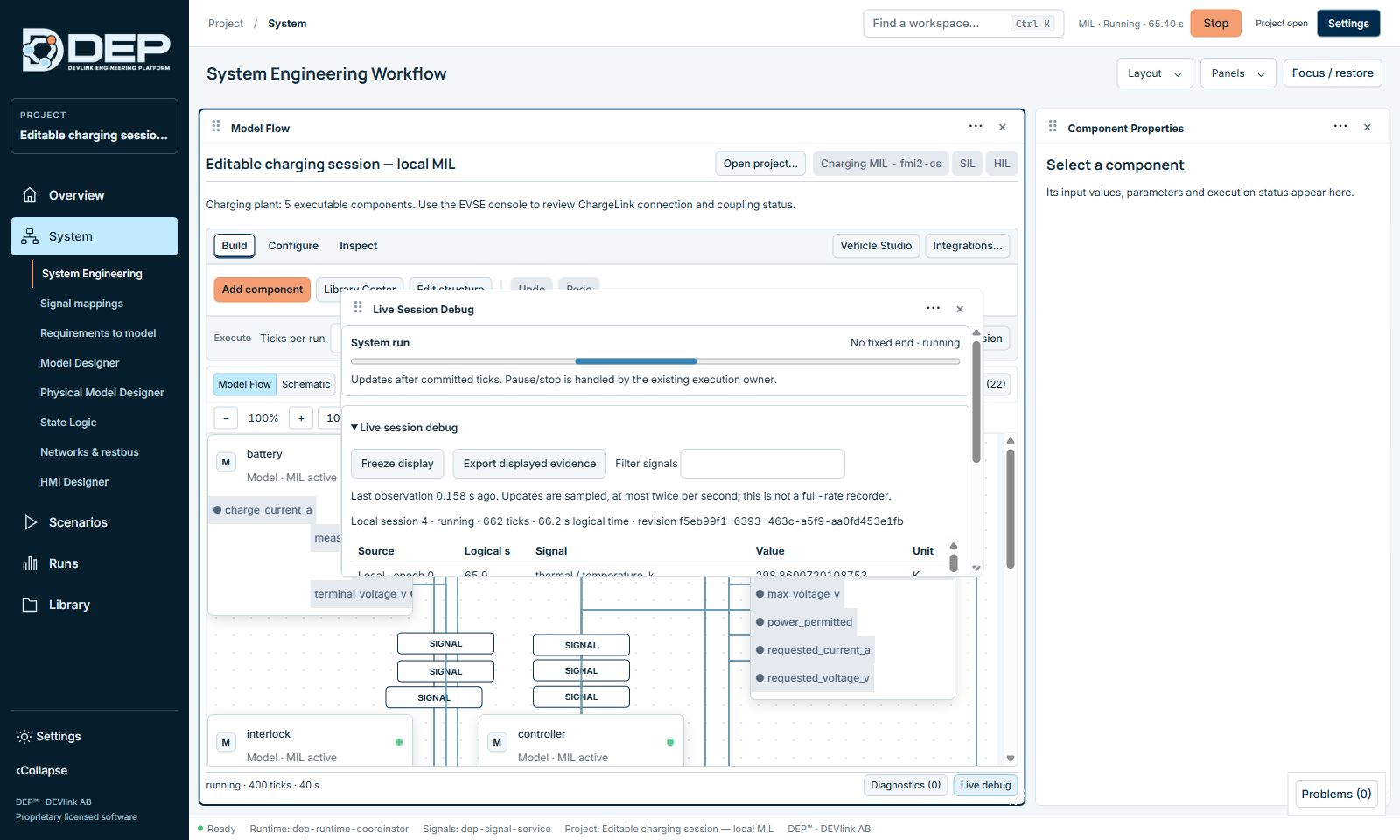Open Signal mappings in sidebar
Viewport: 1400px width, 840px height.
(81, 304)
